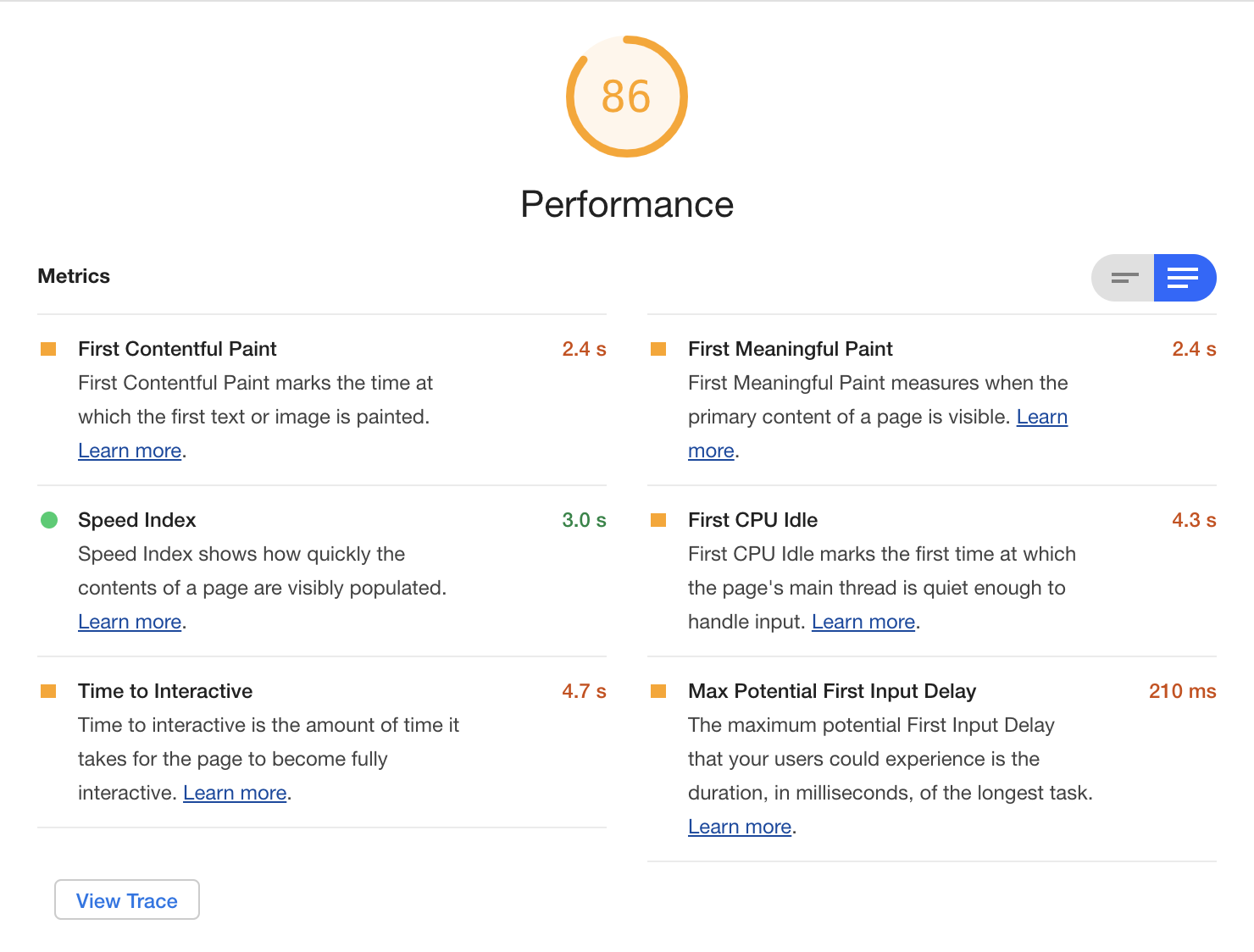The height and width of the screenshot is (952, 1254).
Task: Click orange square icon beside First Contentful Paint
Action: (48, 349)
